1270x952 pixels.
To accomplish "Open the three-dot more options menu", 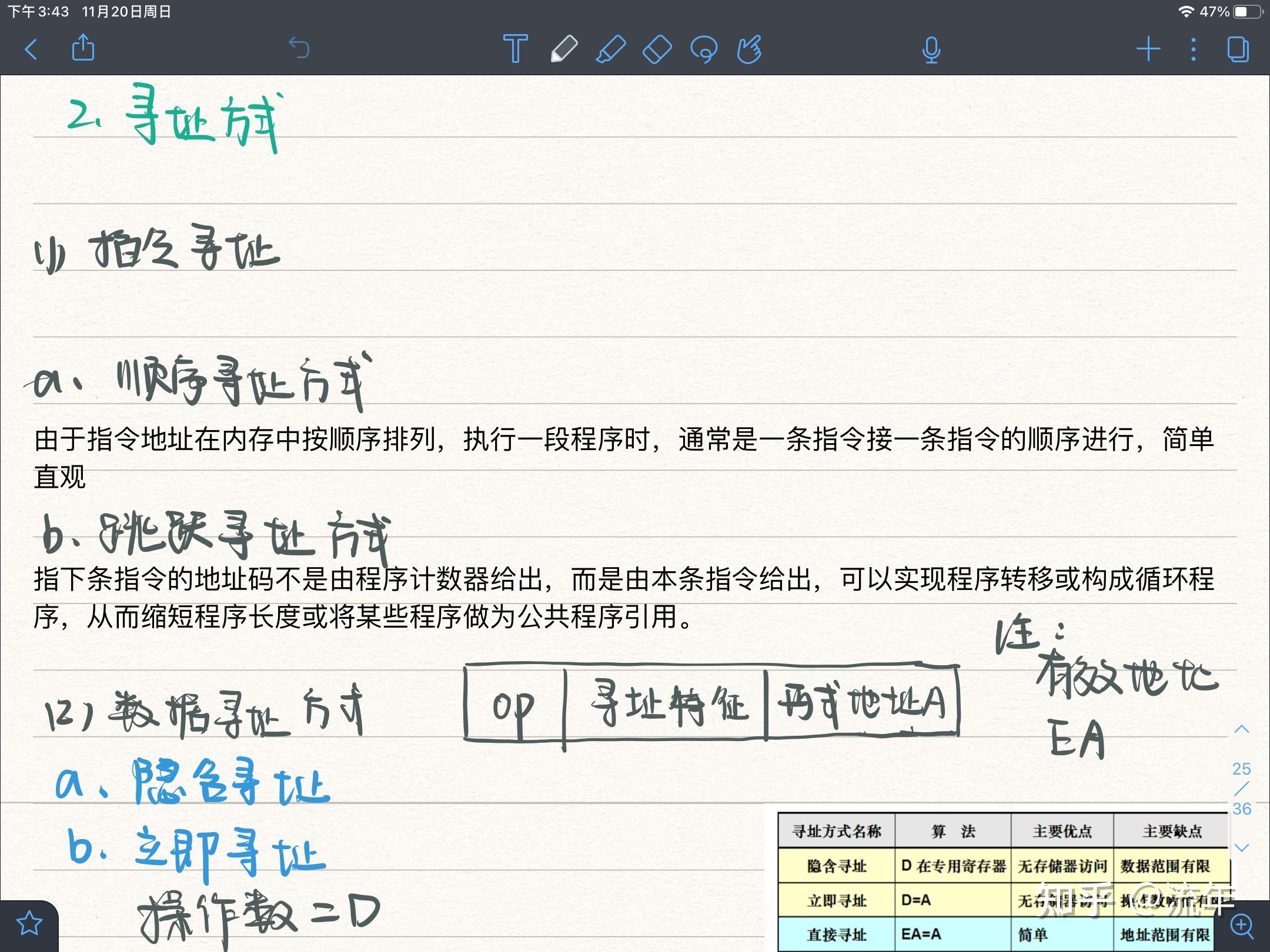I will click(1193, 49).
